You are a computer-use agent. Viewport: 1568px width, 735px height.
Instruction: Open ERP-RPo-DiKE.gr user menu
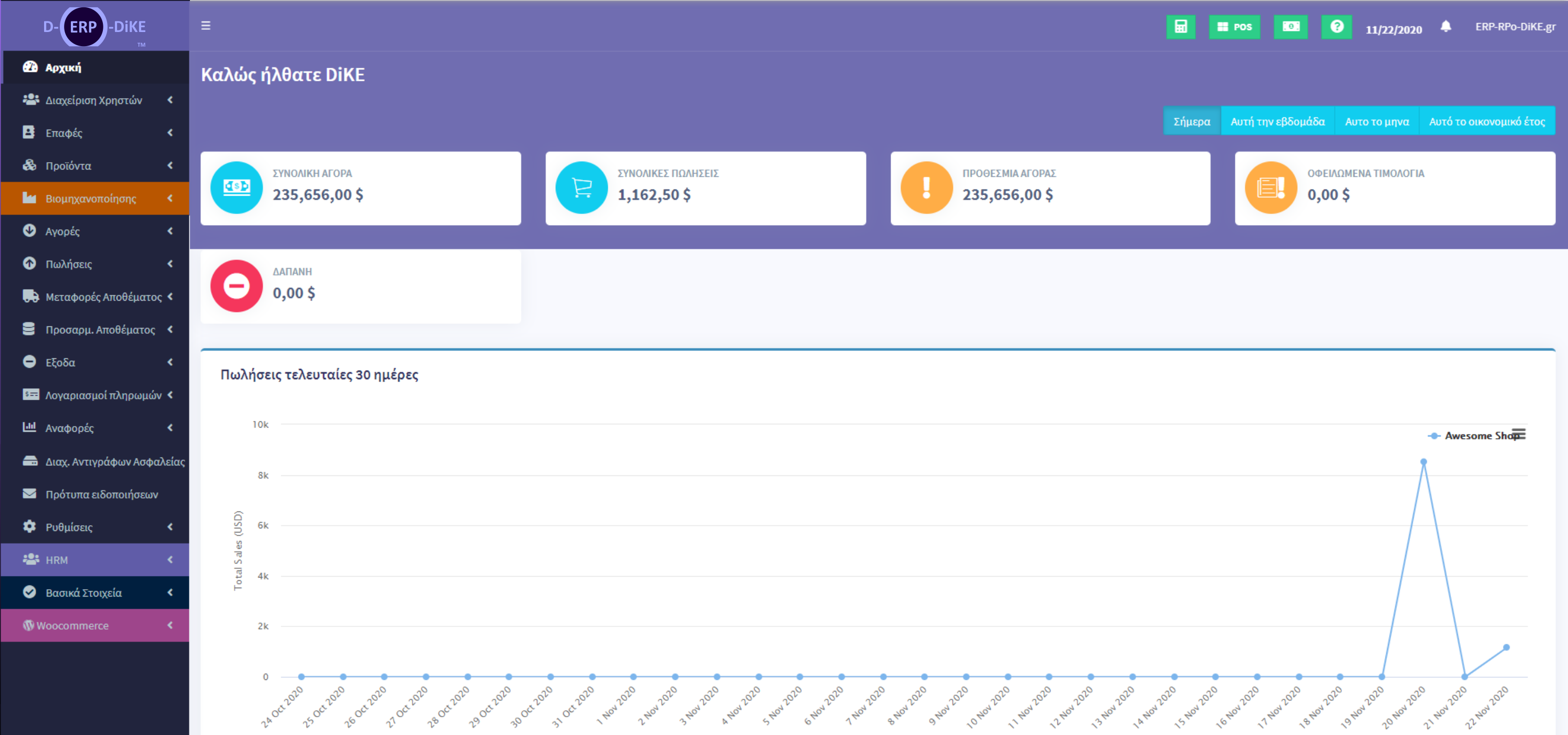click(x=1514, y=27)
